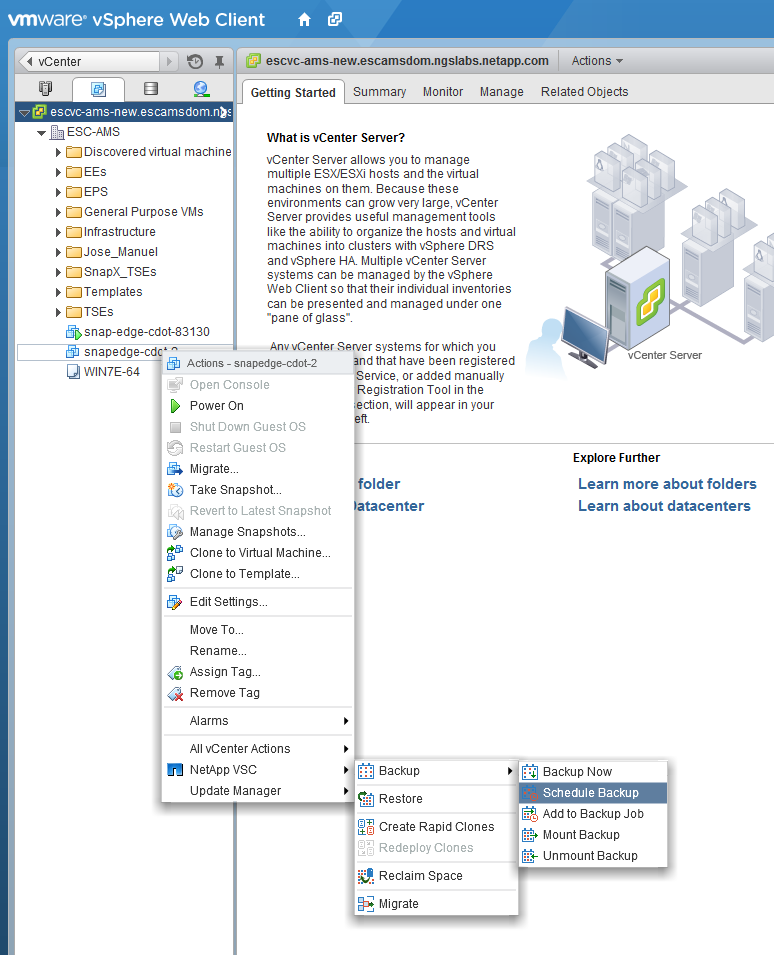The image size is (774, 955).
Task: Switch to Hosts and Clusters view icon
Action: [46, 89]
